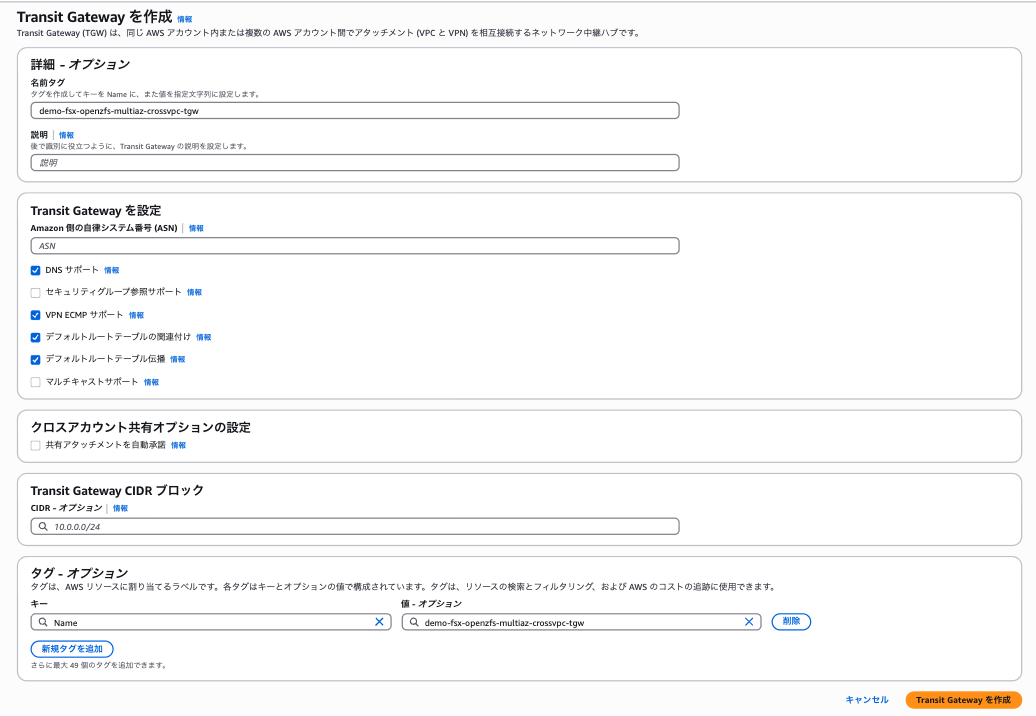Clear the Name tag key field

click(379, 622)
